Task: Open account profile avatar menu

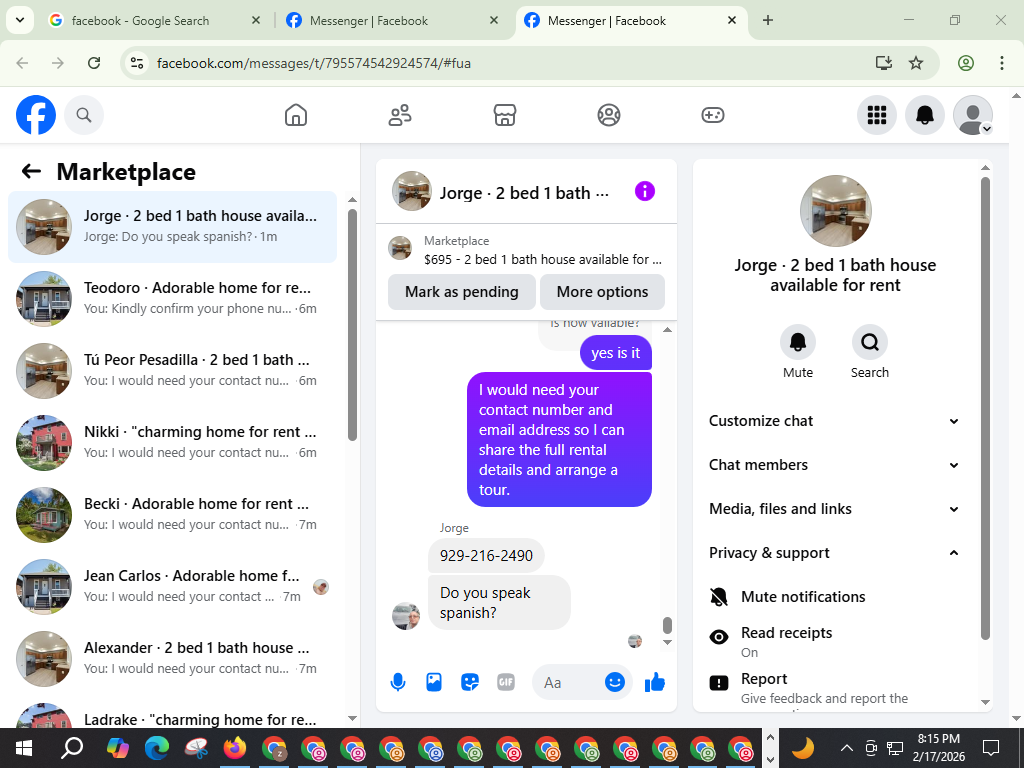Action: pyautogui.click(x=973, y=115)
